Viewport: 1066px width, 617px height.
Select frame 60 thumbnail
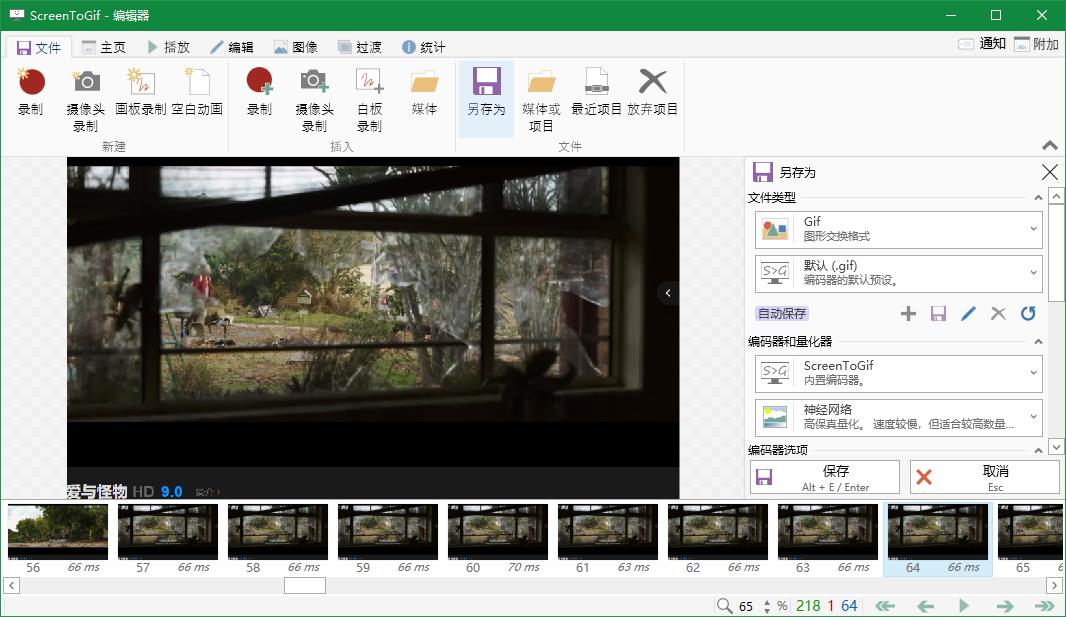(498, 540)
